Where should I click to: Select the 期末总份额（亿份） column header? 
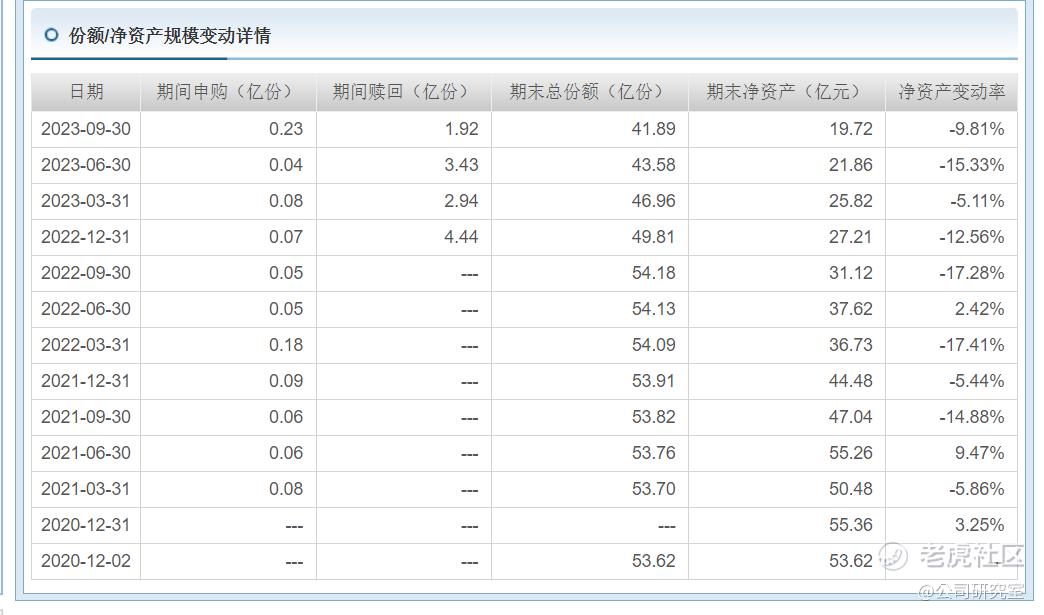coord(589,92)
